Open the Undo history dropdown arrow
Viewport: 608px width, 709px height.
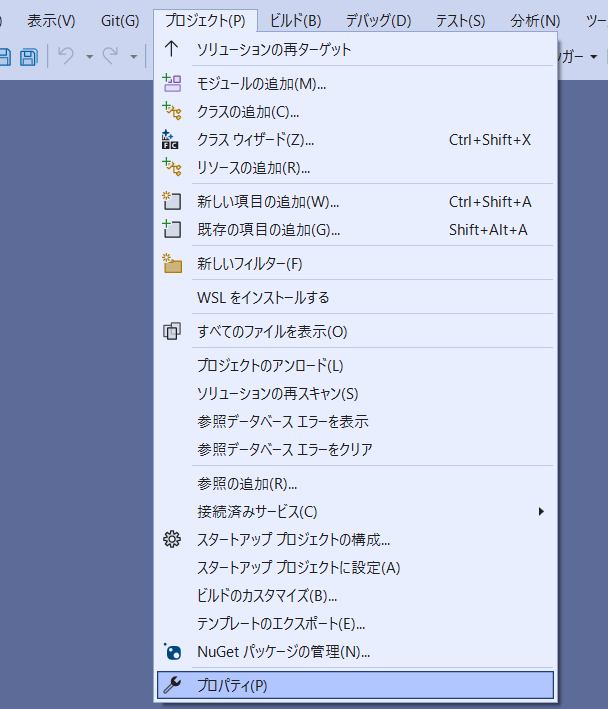89,57
